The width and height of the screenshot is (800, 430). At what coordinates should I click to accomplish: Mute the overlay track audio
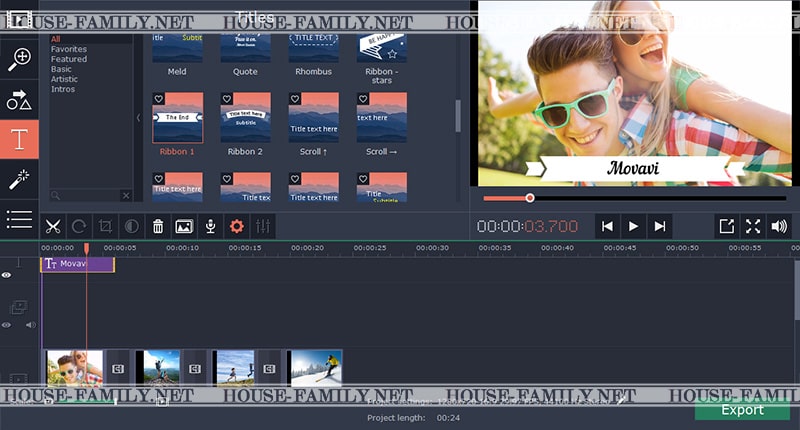(x=31, y=325)
